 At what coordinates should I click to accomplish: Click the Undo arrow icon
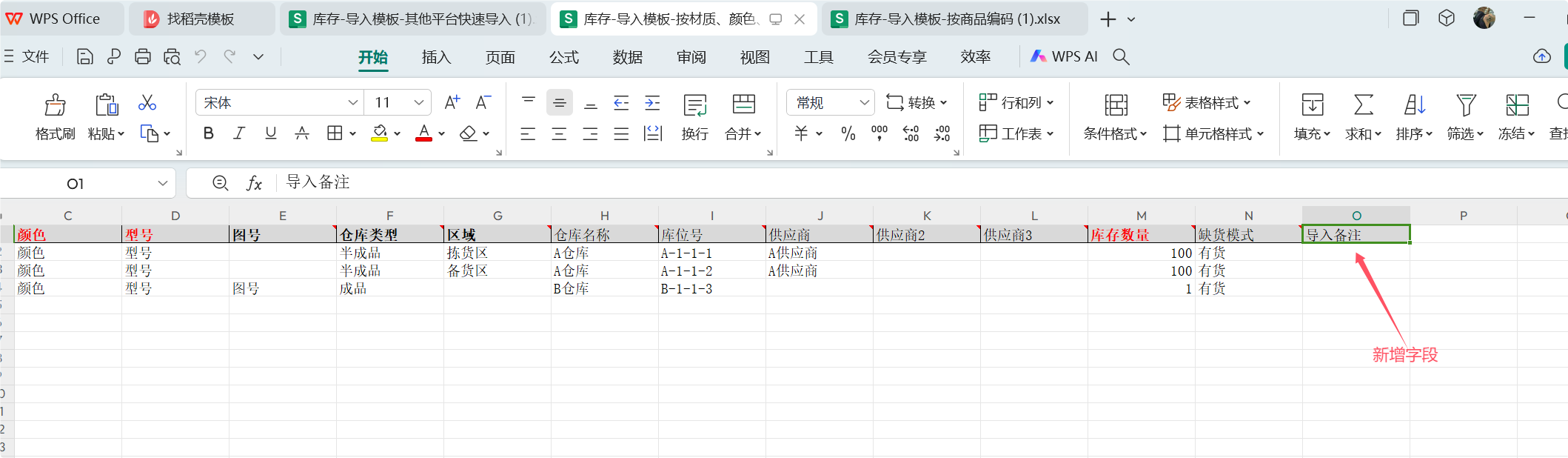(201, 56)
